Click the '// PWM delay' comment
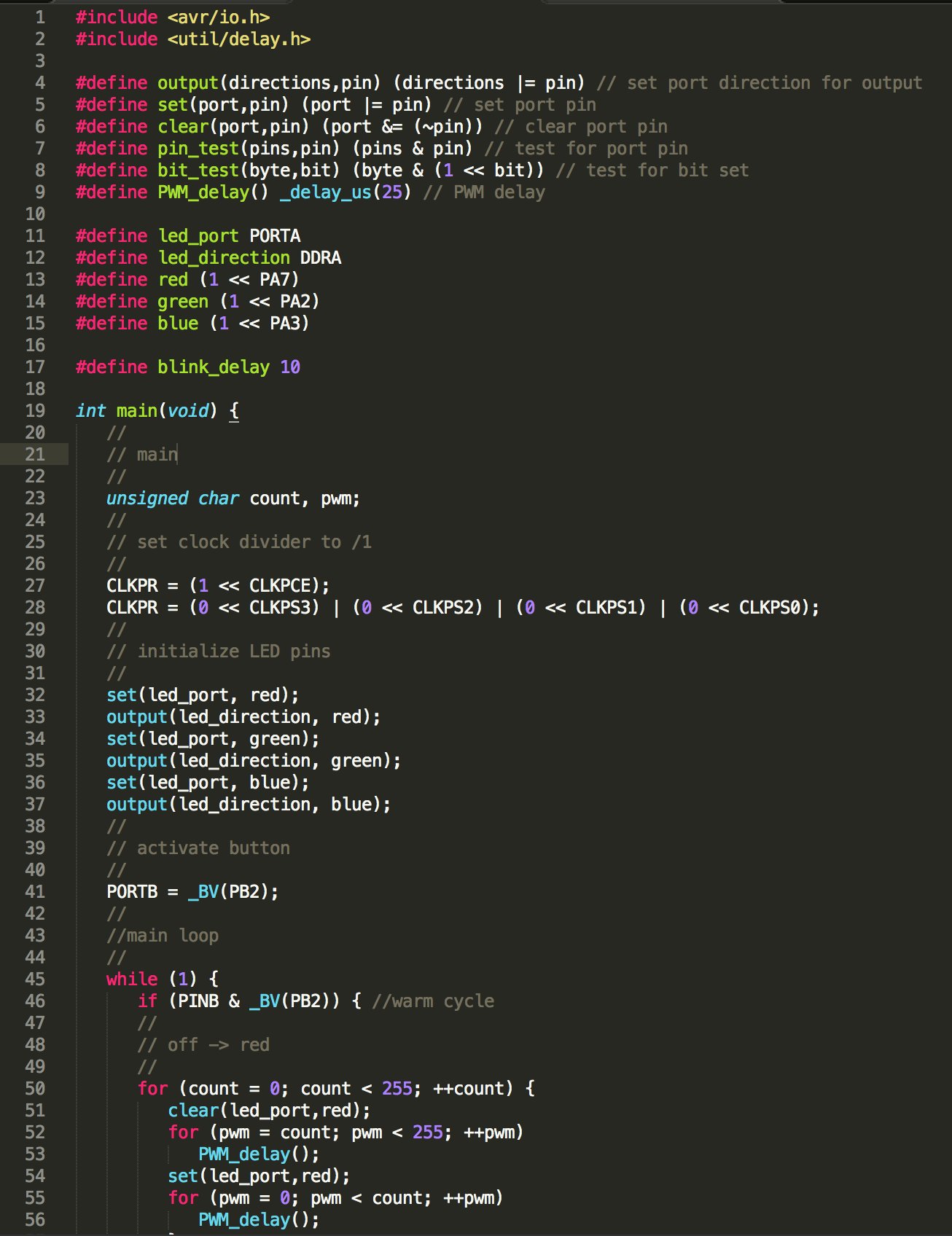The height and width of the screenshot is (1236, 952). 484,192
